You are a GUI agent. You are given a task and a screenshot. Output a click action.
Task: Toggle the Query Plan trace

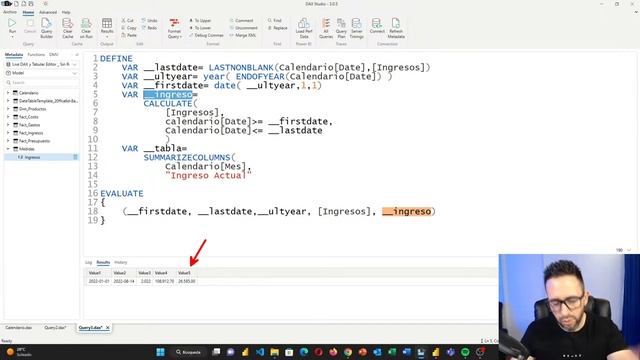[x=341, y=28]
